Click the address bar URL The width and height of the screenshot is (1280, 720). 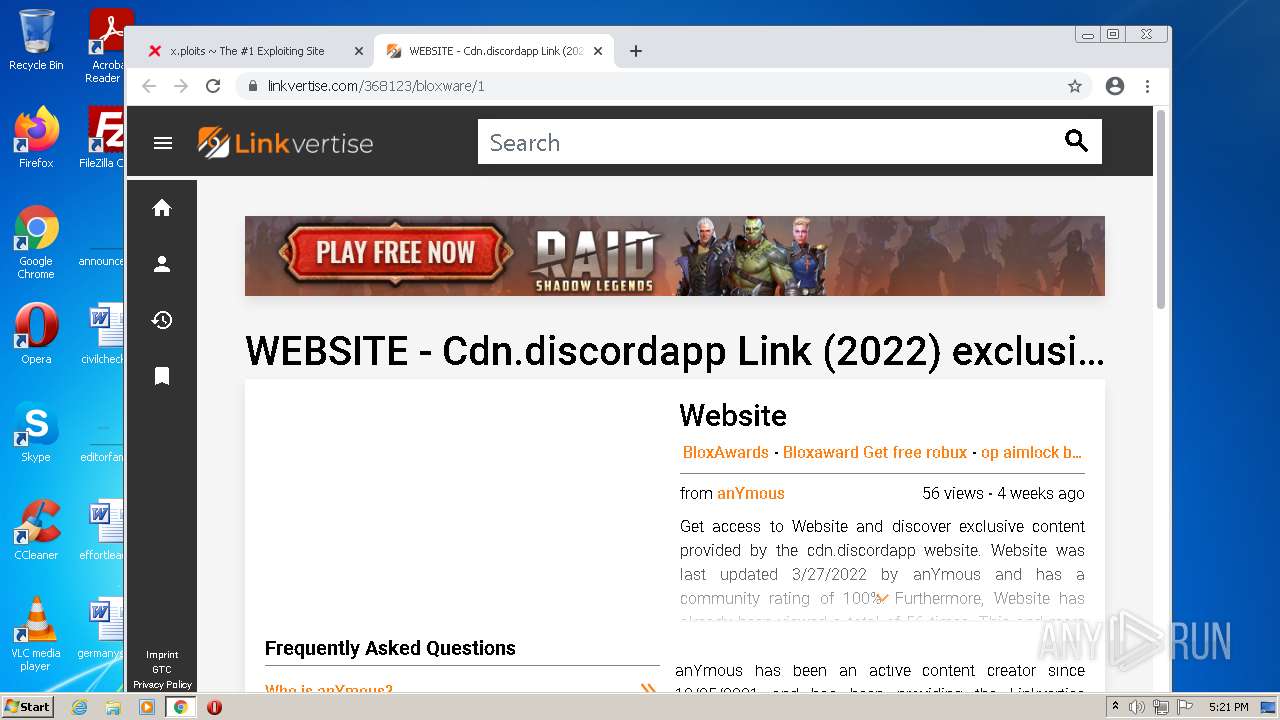point(376,86)
